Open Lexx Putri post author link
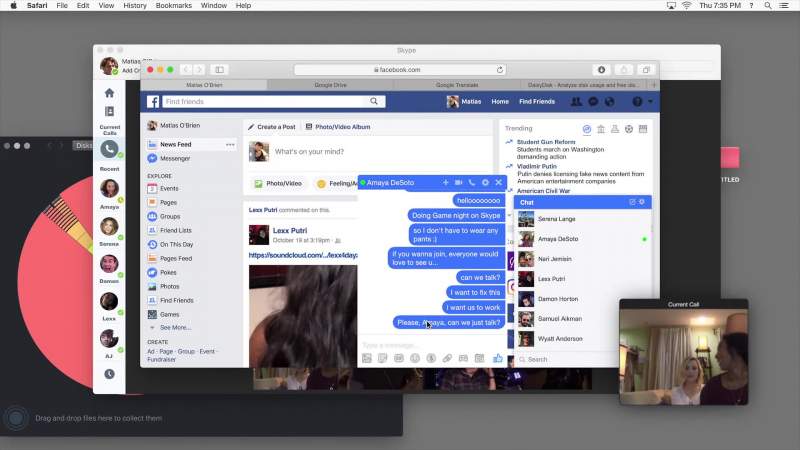 pos(290,231)
